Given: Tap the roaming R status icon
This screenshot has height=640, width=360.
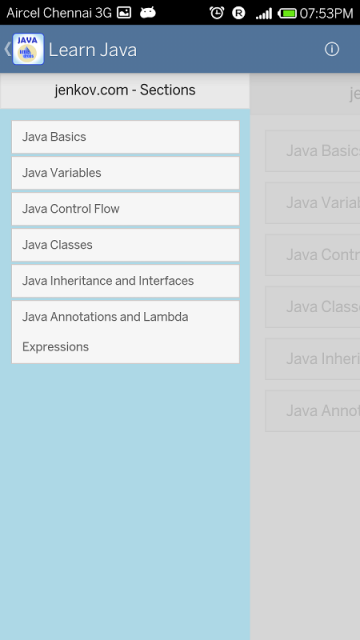Looking at the screenshot, I should click(239, 13).
